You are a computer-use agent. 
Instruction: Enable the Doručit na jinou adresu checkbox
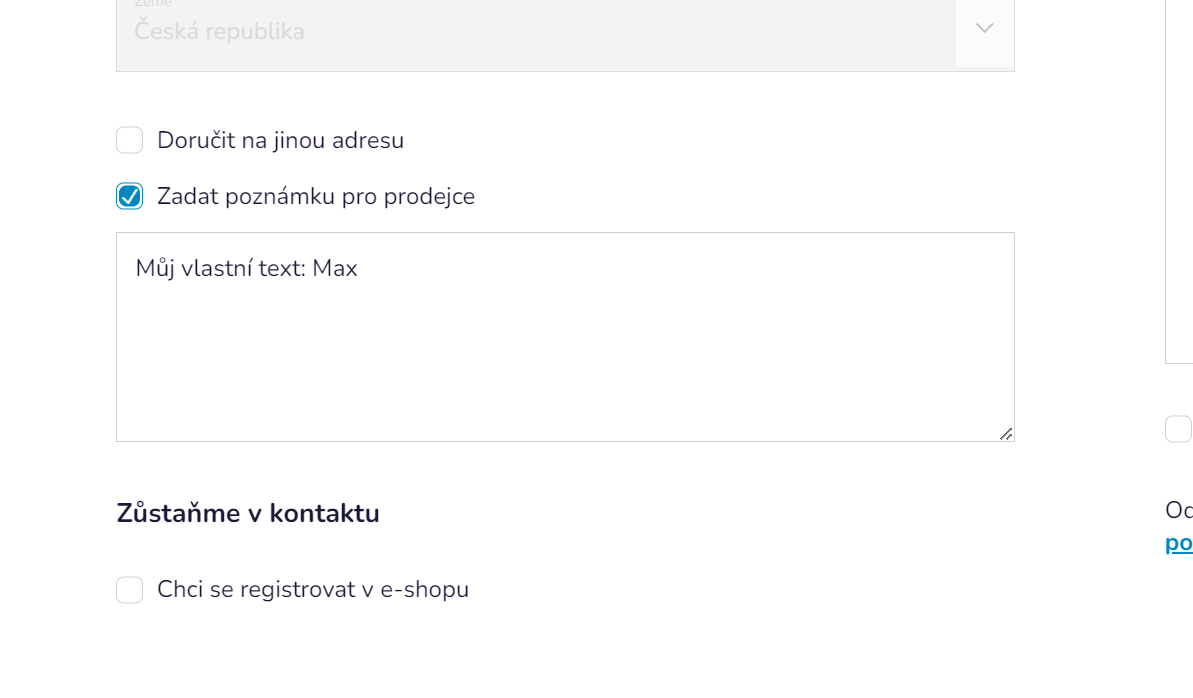(130, 140)
